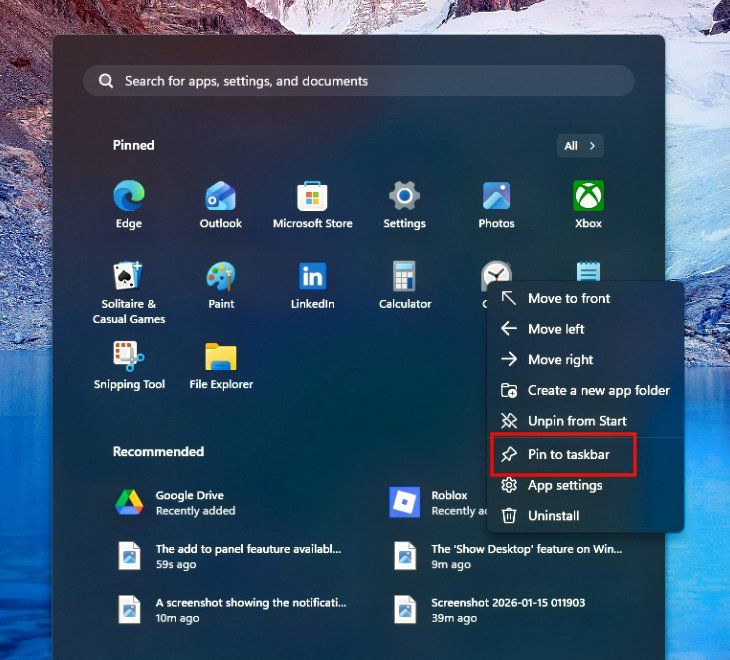
Task: Open File Explorer from pinned apps
Action: (x=221, y=366)
